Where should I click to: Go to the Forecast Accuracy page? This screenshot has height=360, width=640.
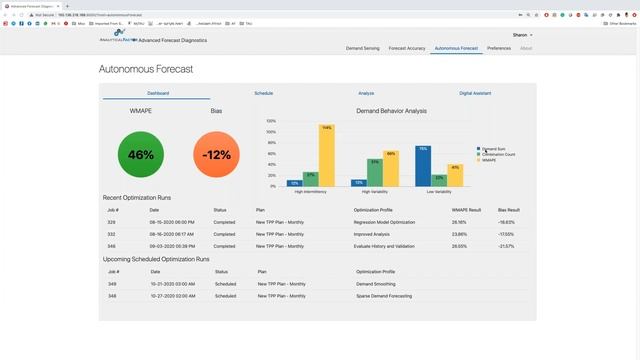pos(407,48)
